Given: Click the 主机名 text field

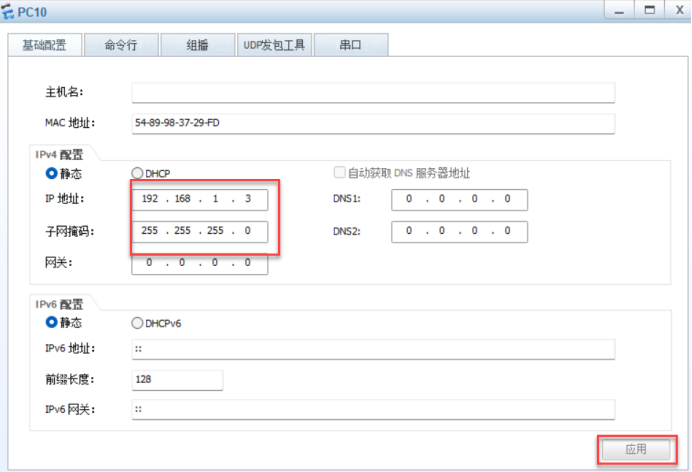Looking at the screenshot, I should (x=372, y=93).
